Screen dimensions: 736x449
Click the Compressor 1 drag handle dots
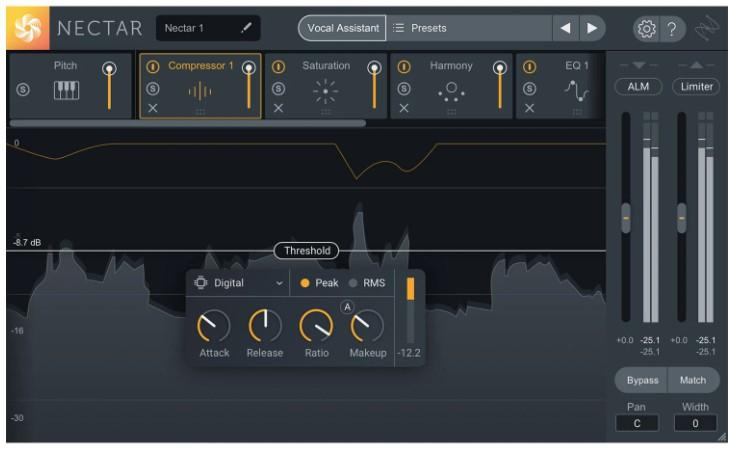click(200, 112)
